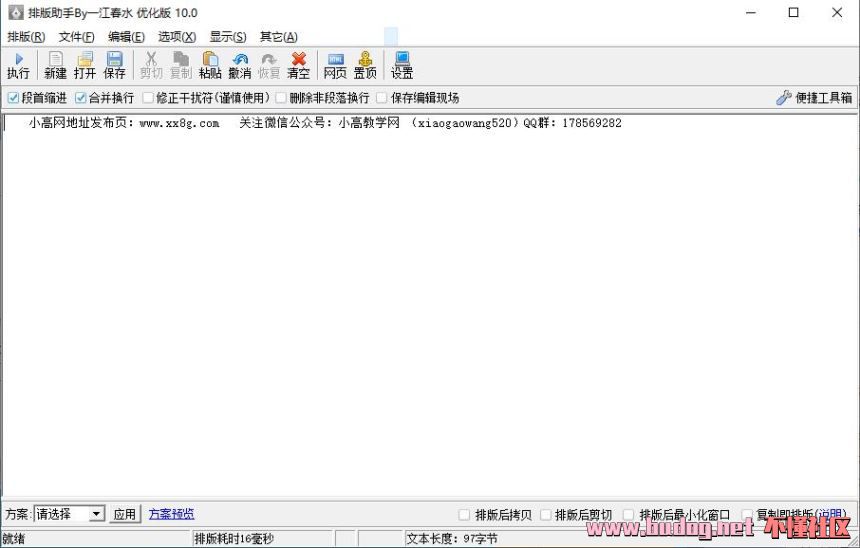Follow the 方案预览 link
The image size is (860, 548).
pyautogui.click(x=171, y=514)
